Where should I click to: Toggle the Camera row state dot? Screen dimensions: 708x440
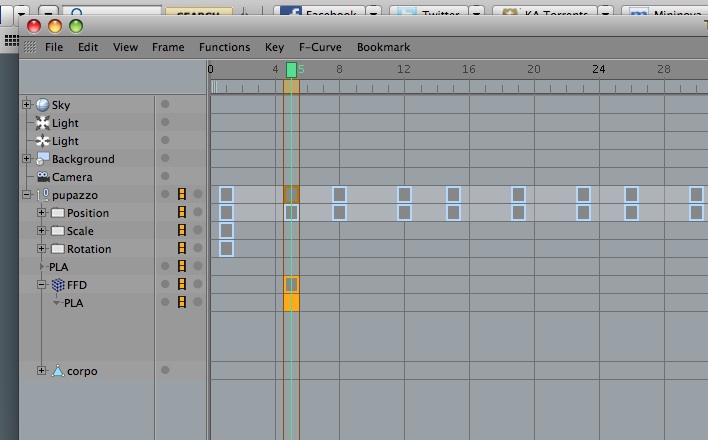[165, 176]
